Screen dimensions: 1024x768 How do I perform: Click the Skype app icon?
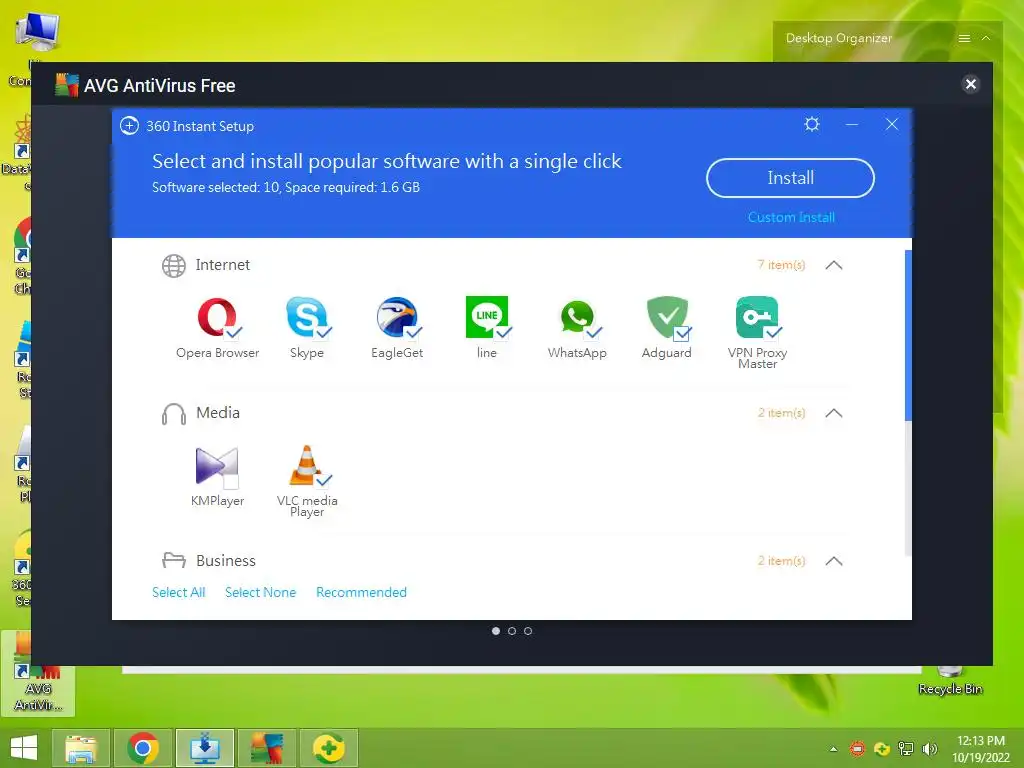coord(306,317)
